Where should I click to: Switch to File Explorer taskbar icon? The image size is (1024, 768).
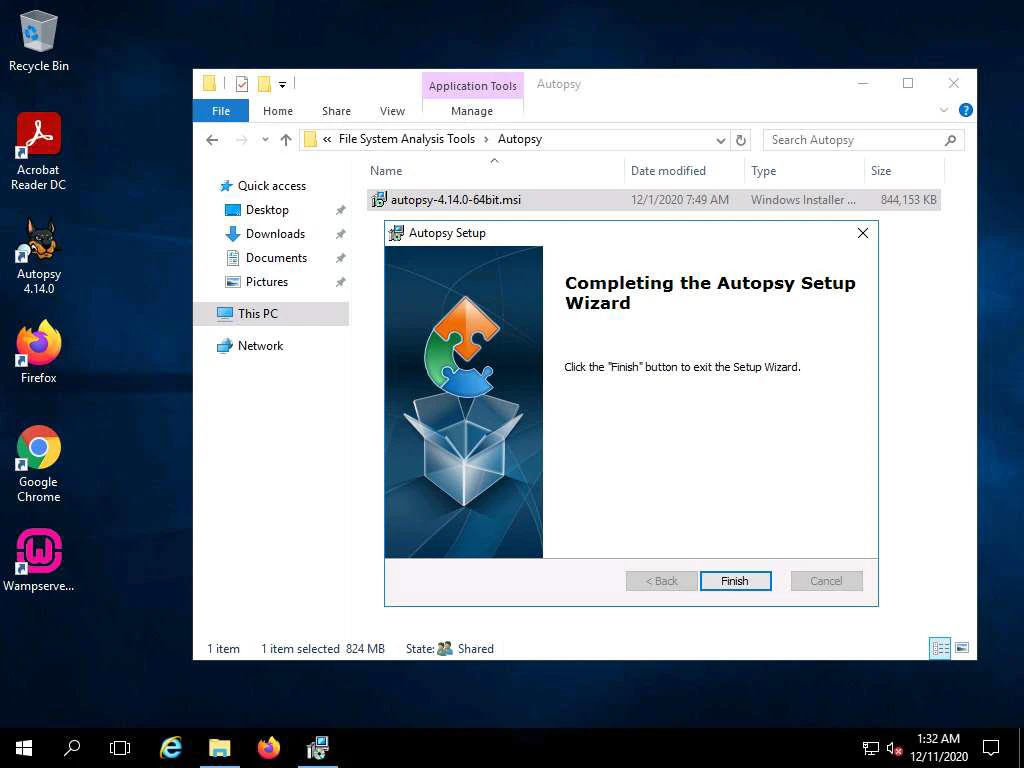pos(219,748)
